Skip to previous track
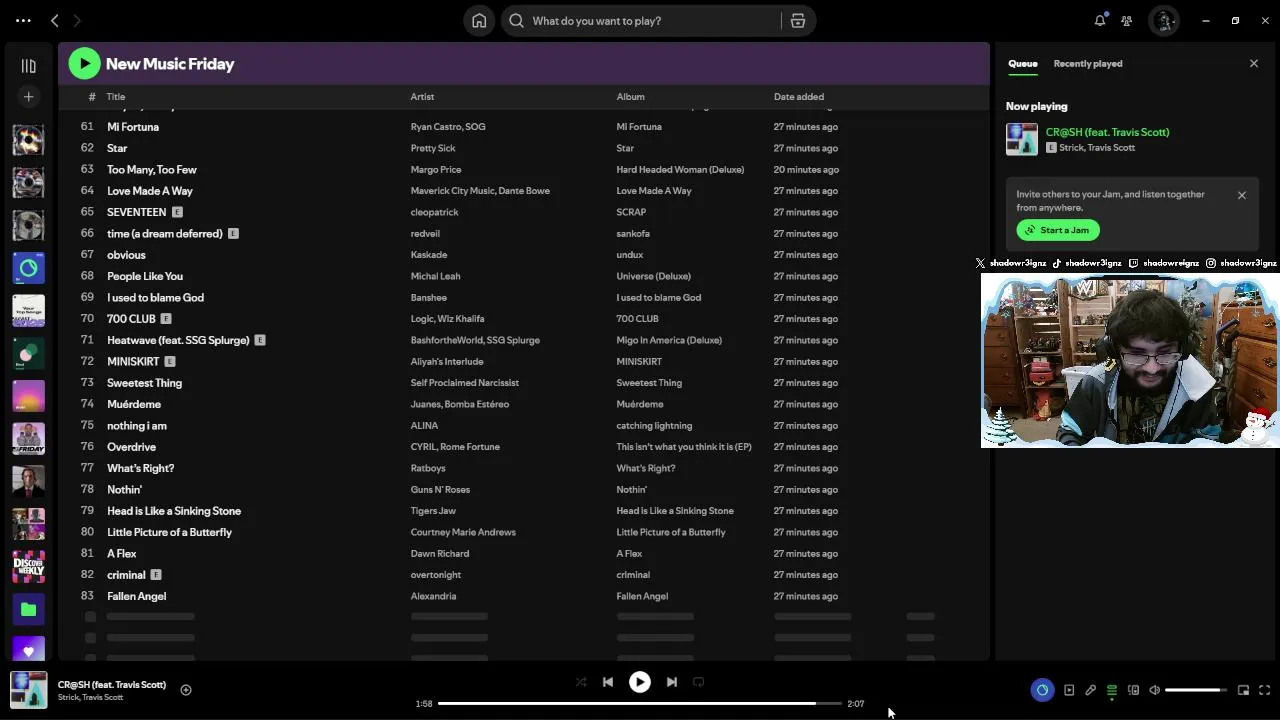This screenshot has width=1280, height=720. (x=608, y=682)
